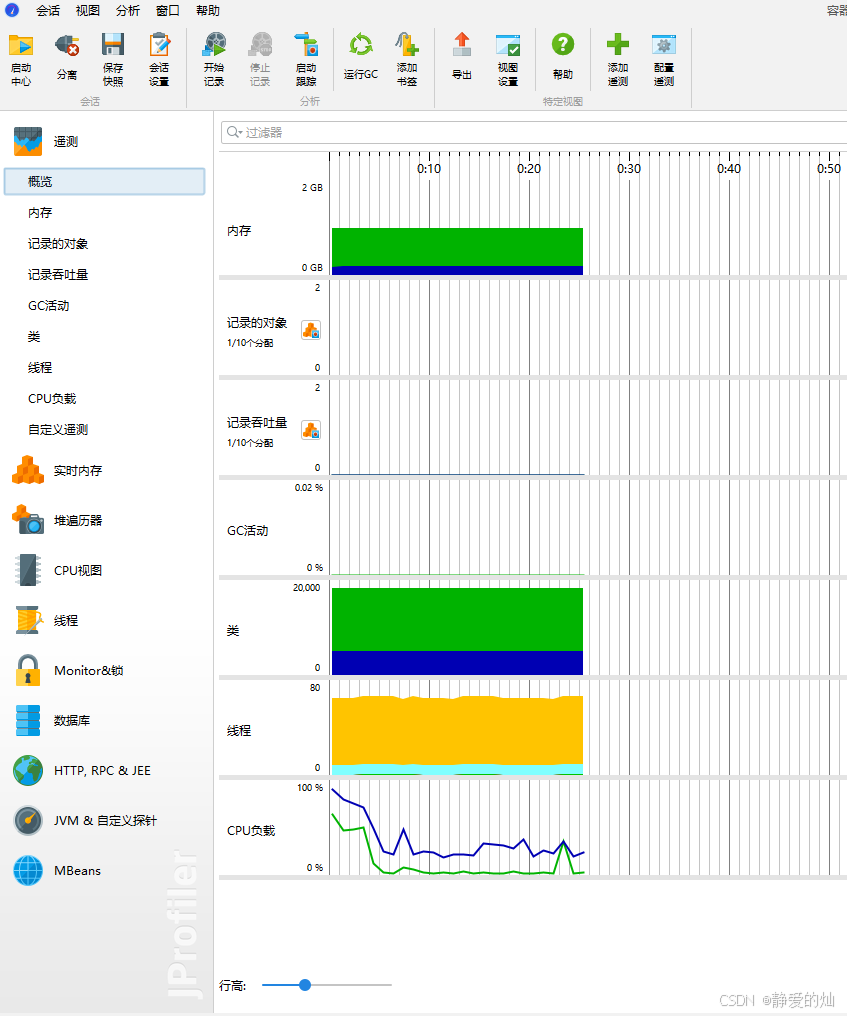Image resolution: width=847 pixels, height=1016 pixels.
Task: Open 视图设置 view settings
Action: pyautogui.click(x=507, y=60)
